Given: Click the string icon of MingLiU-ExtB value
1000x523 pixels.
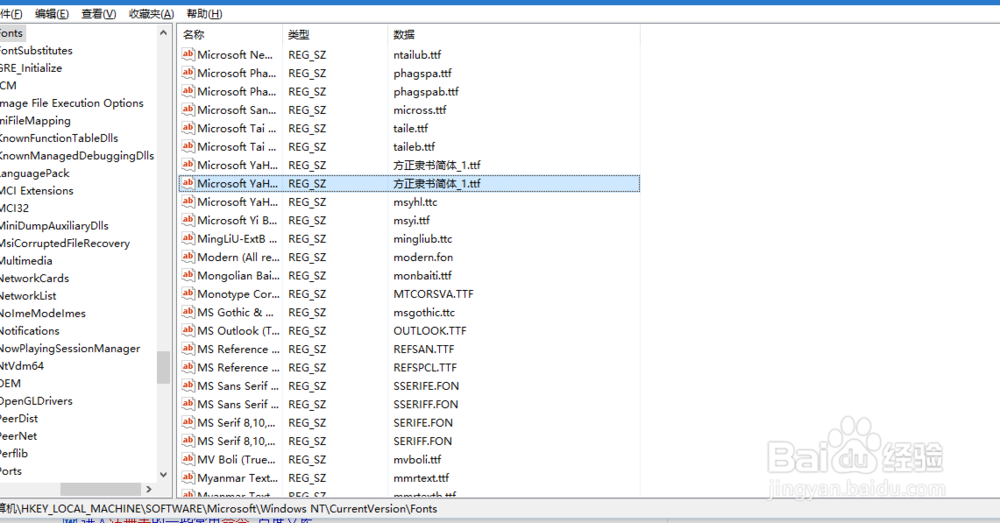Looking at the screenshot, I should coord(188,239).
